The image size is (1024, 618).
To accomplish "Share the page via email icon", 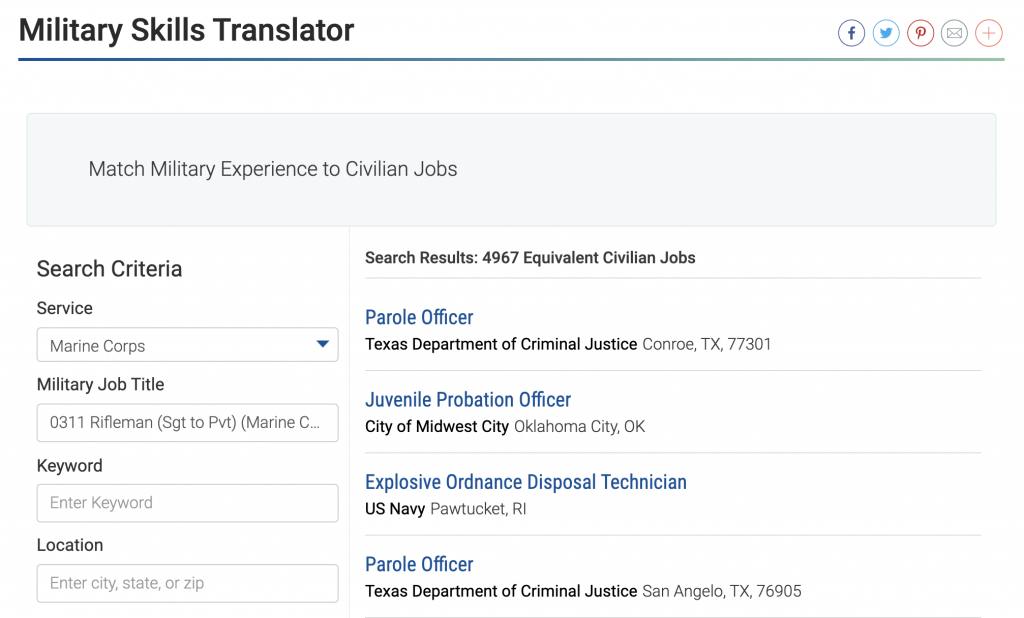I will pyautogui.click(x=955, y=33).
